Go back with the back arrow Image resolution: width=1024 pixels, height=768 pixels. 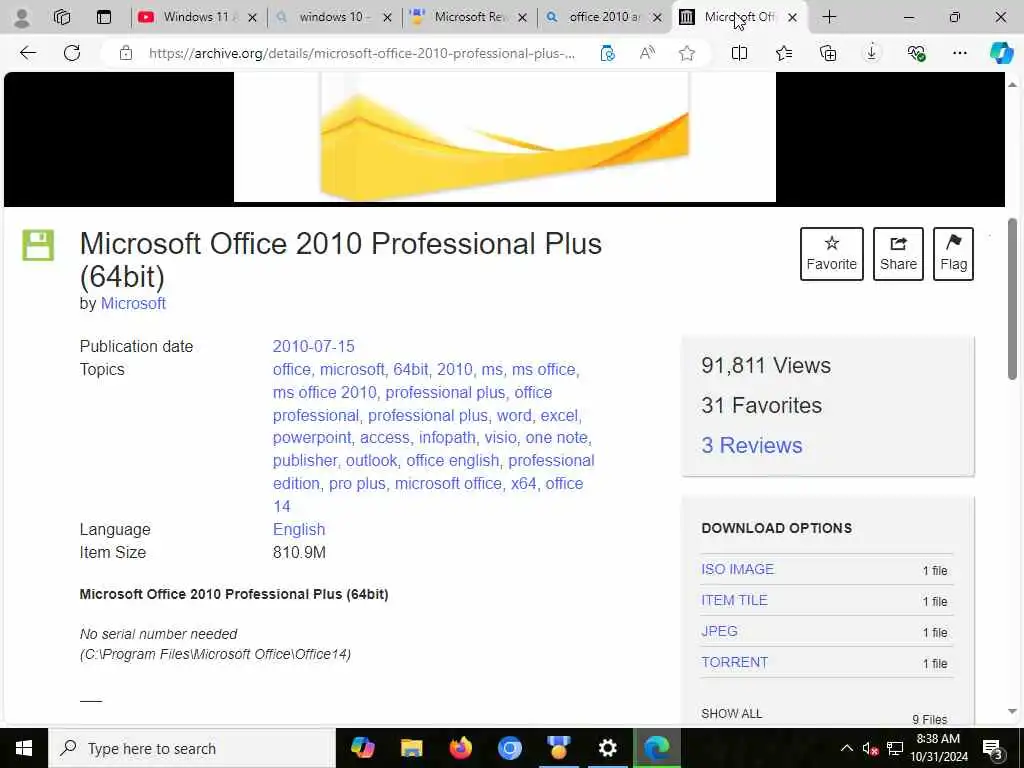[x=27, y=53]
